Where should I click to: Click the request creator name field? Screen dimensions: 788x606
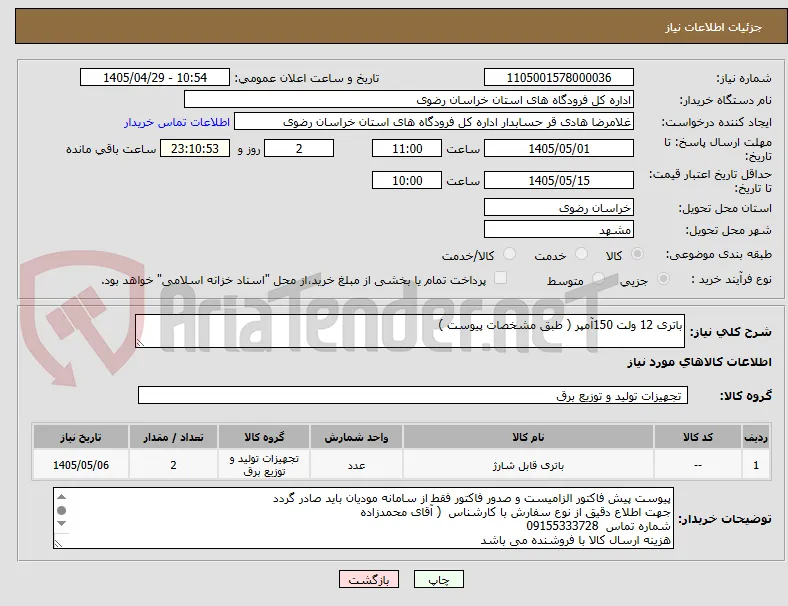tap(434, 122)
